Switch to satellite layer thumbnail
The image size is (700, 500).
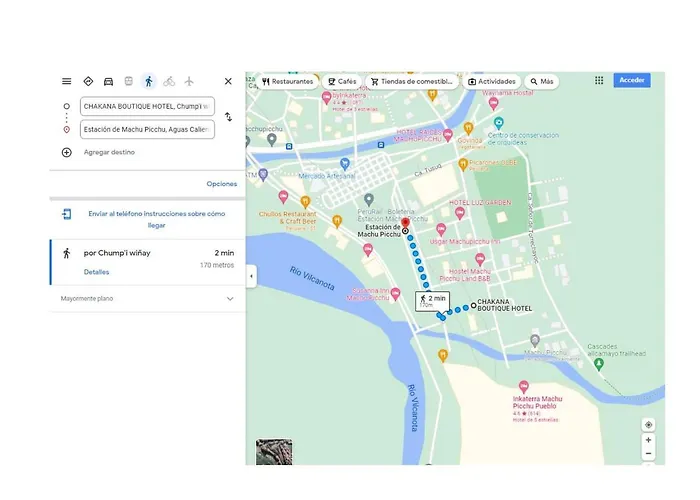click(x=274, y=452)
